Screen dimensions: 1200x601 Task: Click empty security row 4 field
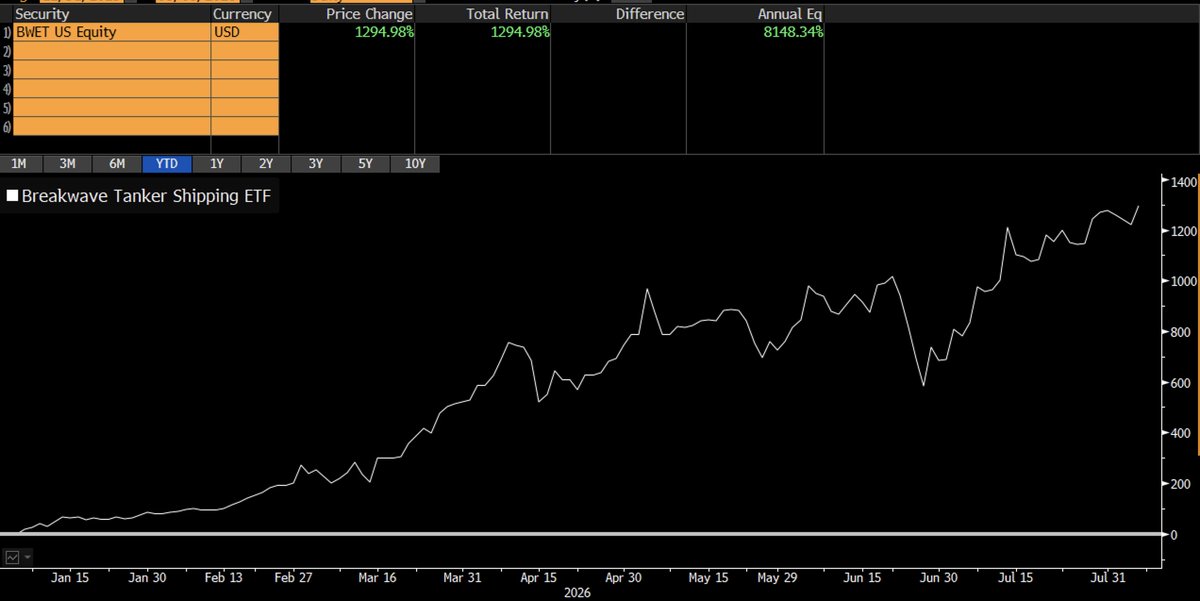point(111,89)
